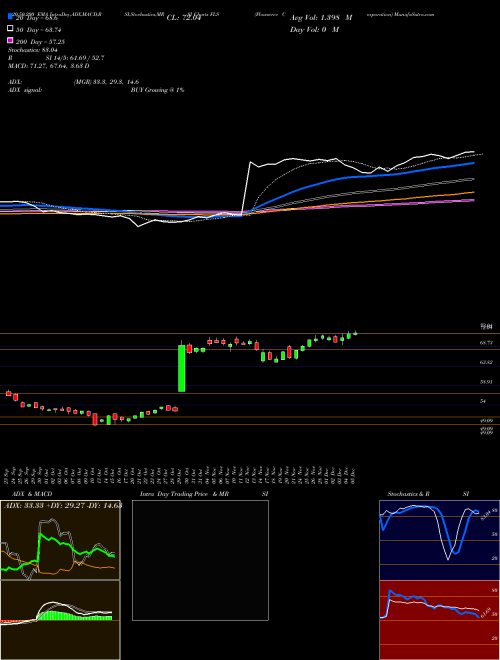Click the '(MGR) 33.3, 29.3, 14.6' ADX values
The height and width of the screenshot is (660, 500).
tap(106, 82)
